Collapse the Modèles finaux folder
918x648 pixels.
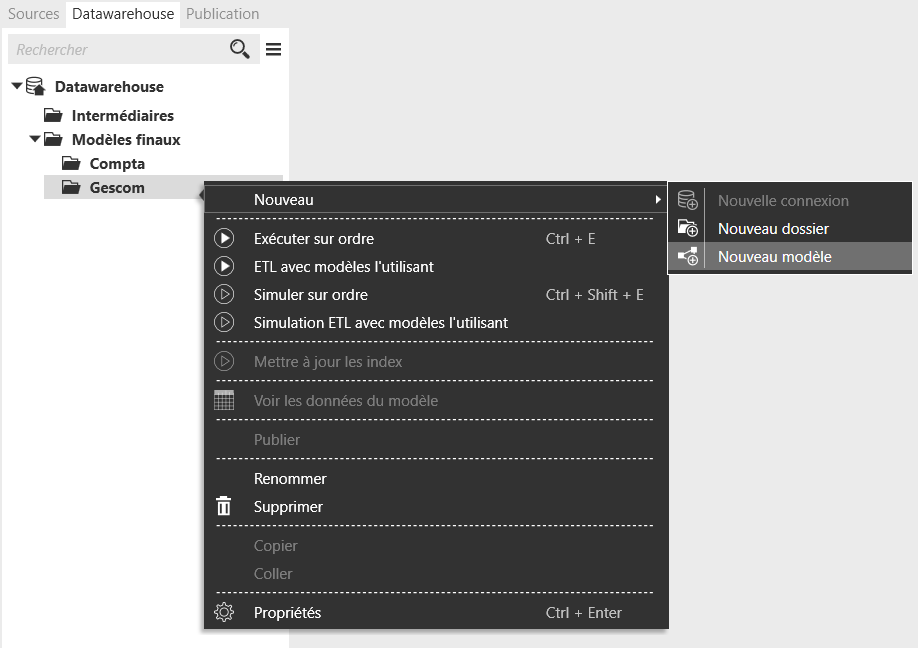(35, 139)
